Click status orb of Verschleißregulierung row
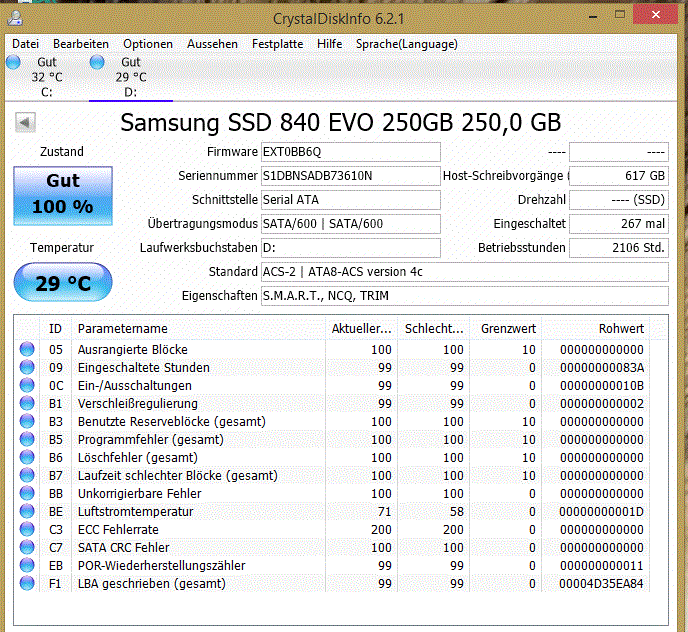Viewport: 688px width, 632px height. (x=27, y=403)
